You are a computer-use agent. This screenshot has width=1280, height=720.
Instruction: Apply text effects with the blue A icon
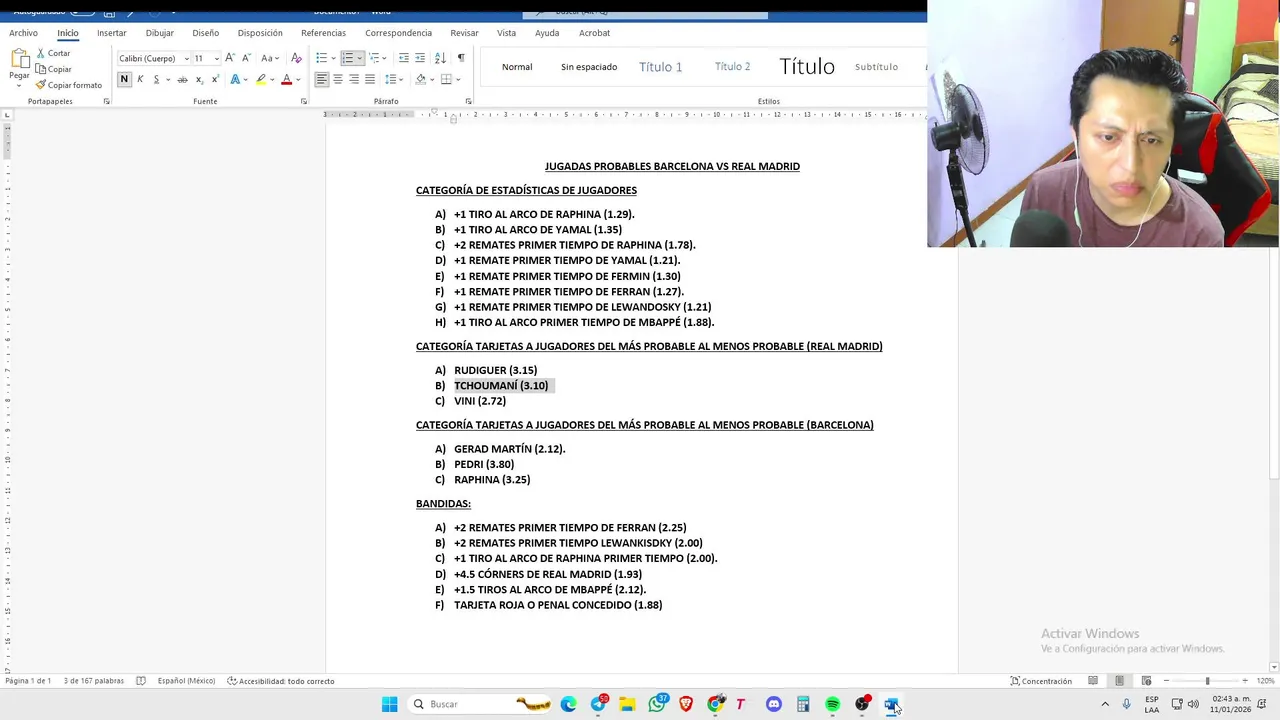coord(235,79)
